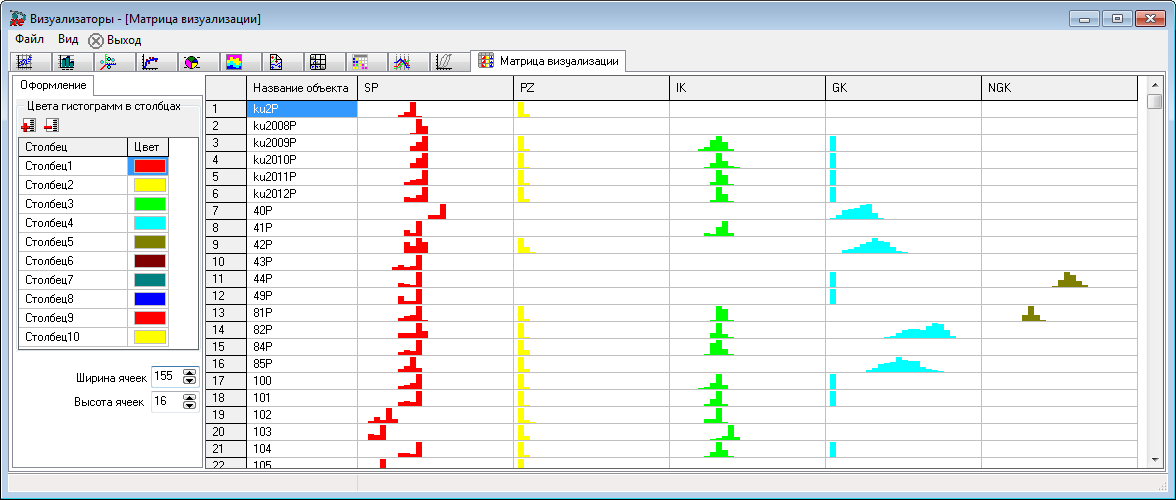Click the NGK column header

(1059, 88)
